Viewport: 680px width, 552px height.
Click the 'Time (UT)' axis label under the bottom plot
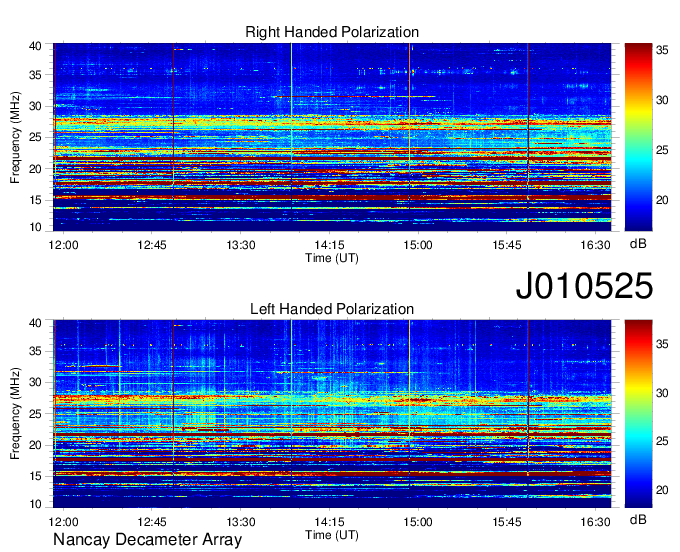pos(332,535)
